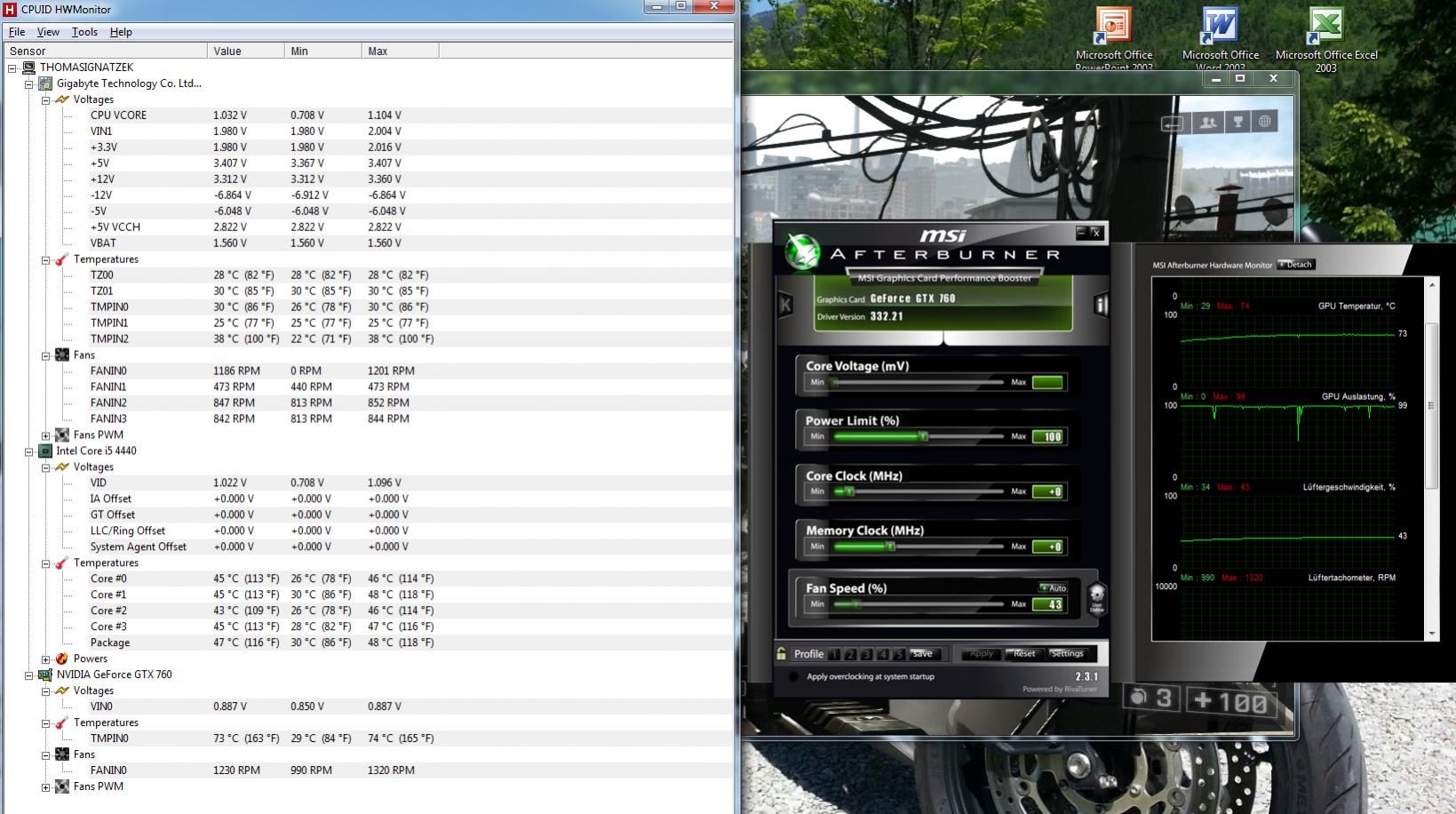Click the back arrow icon in game overlay
The image size is (1456, 814).
(x=1174, y=124)
